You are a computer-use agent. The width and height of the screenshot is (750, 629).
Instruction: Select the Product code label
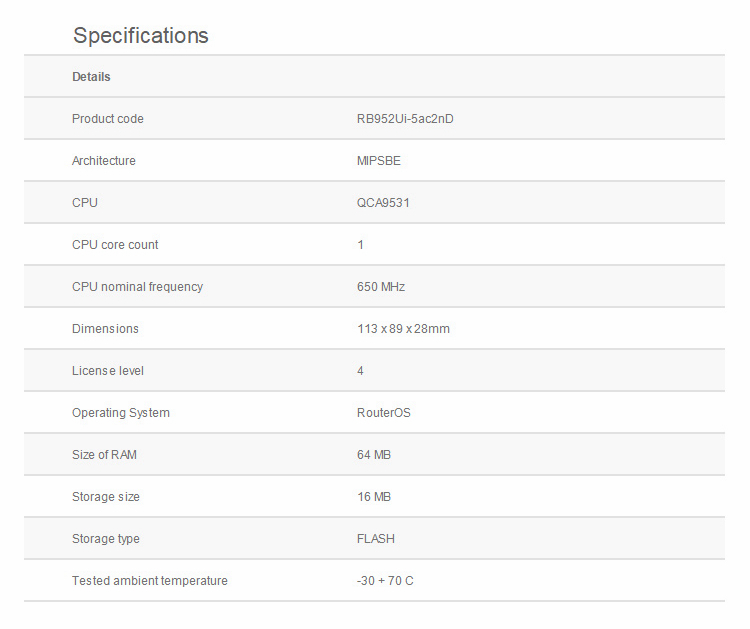pos(108,119)
